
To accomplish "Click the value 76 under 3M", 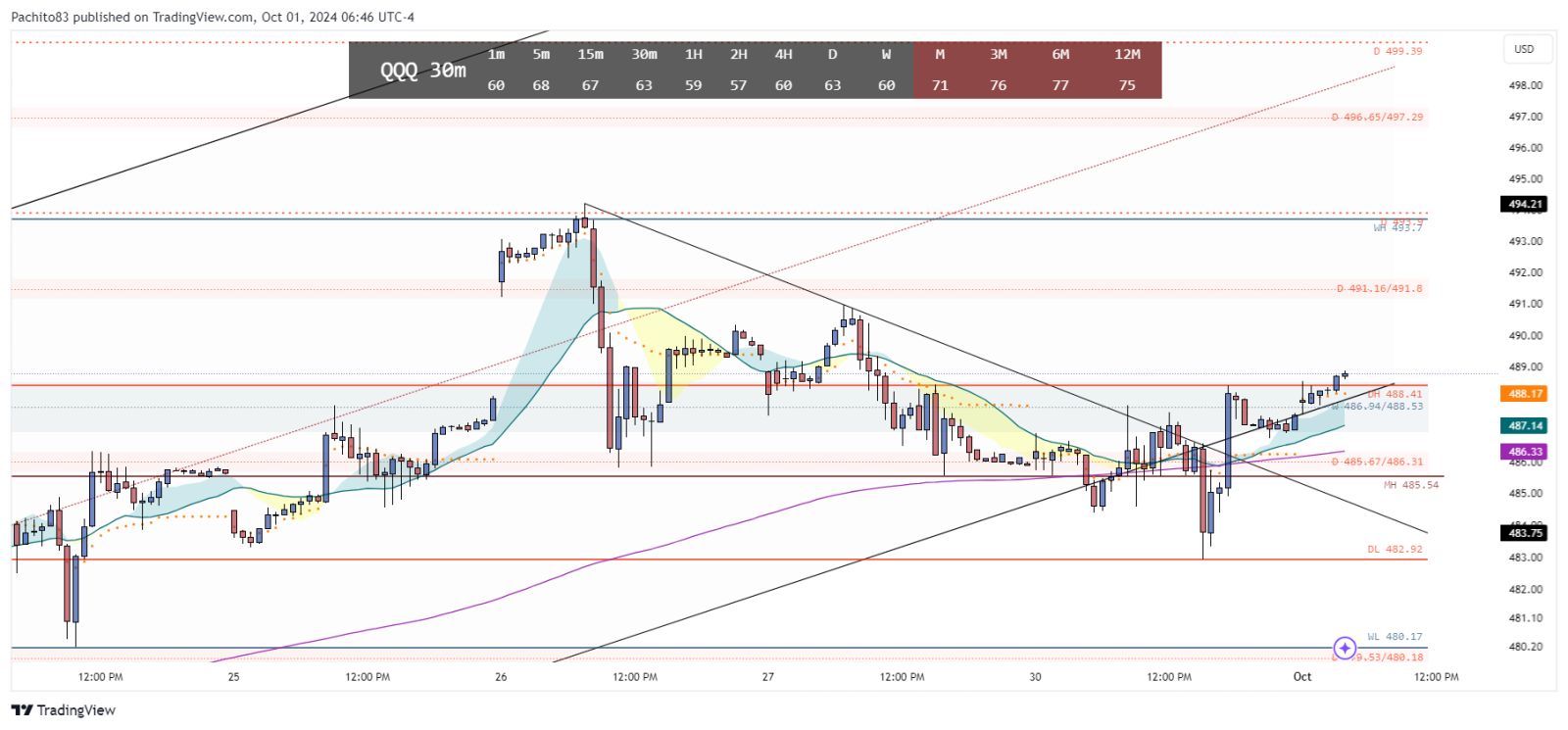I will pos(999,86).
